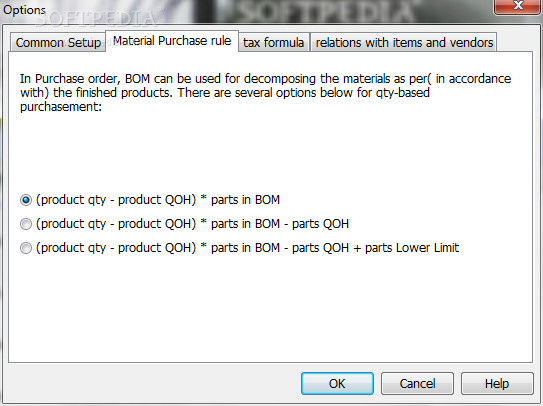Open the Help button
Image resolution: width=543 pixels, height=406 pixels.
[497, 383]
